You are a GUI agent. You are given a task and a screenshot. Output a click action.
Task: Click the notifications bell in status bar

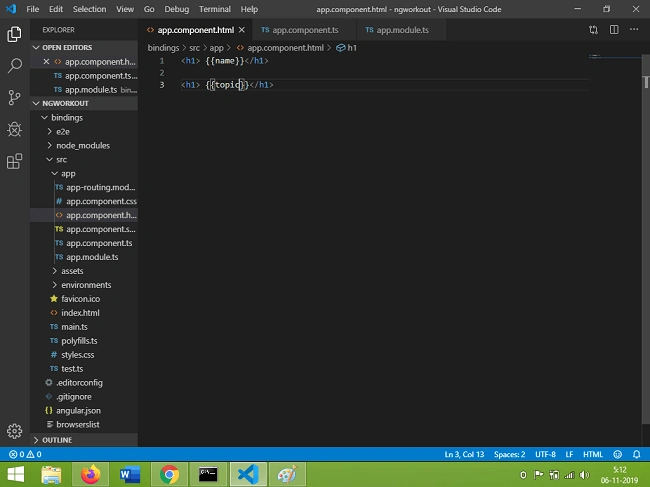[x=636, y=454]
